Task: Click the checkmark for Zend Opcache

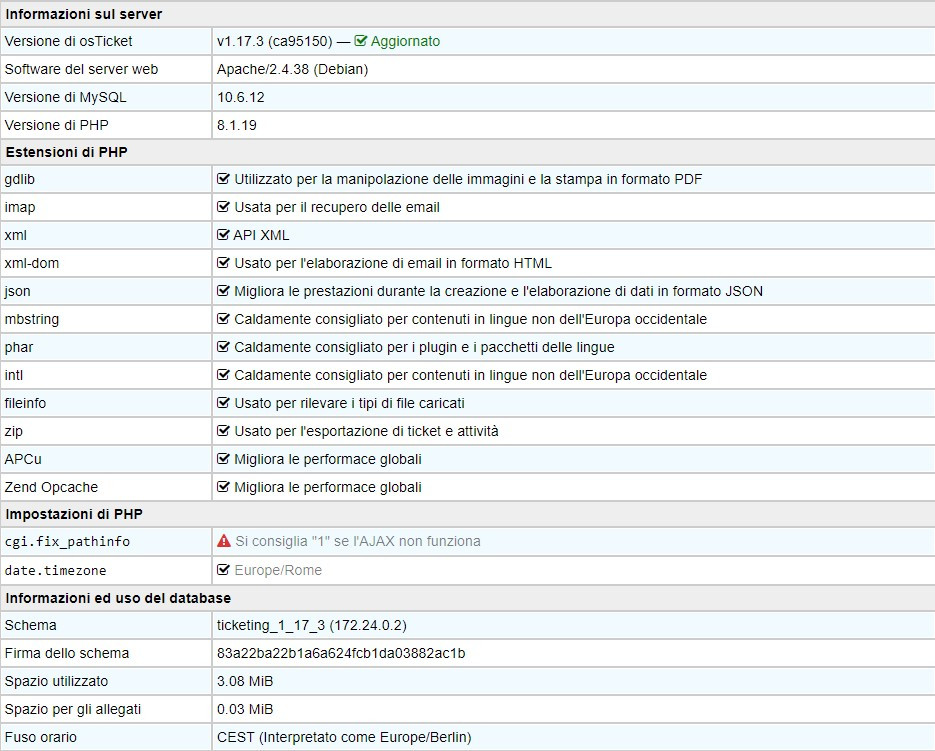Action: pos(224,487)
